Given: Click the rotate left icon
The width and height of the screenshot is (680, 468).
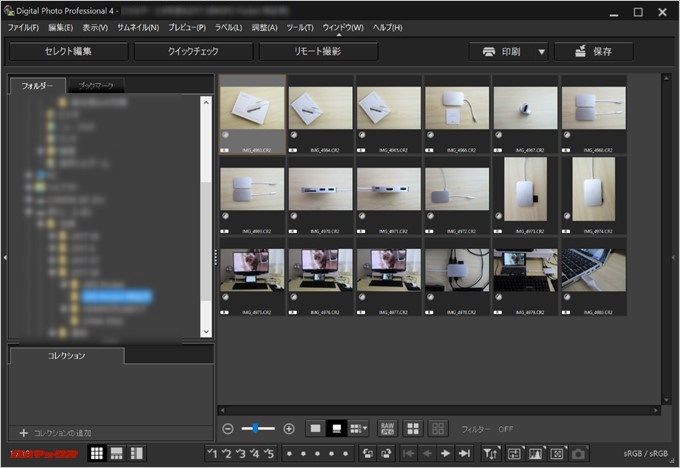Looking at the screenshot, I should click(368, 454).
